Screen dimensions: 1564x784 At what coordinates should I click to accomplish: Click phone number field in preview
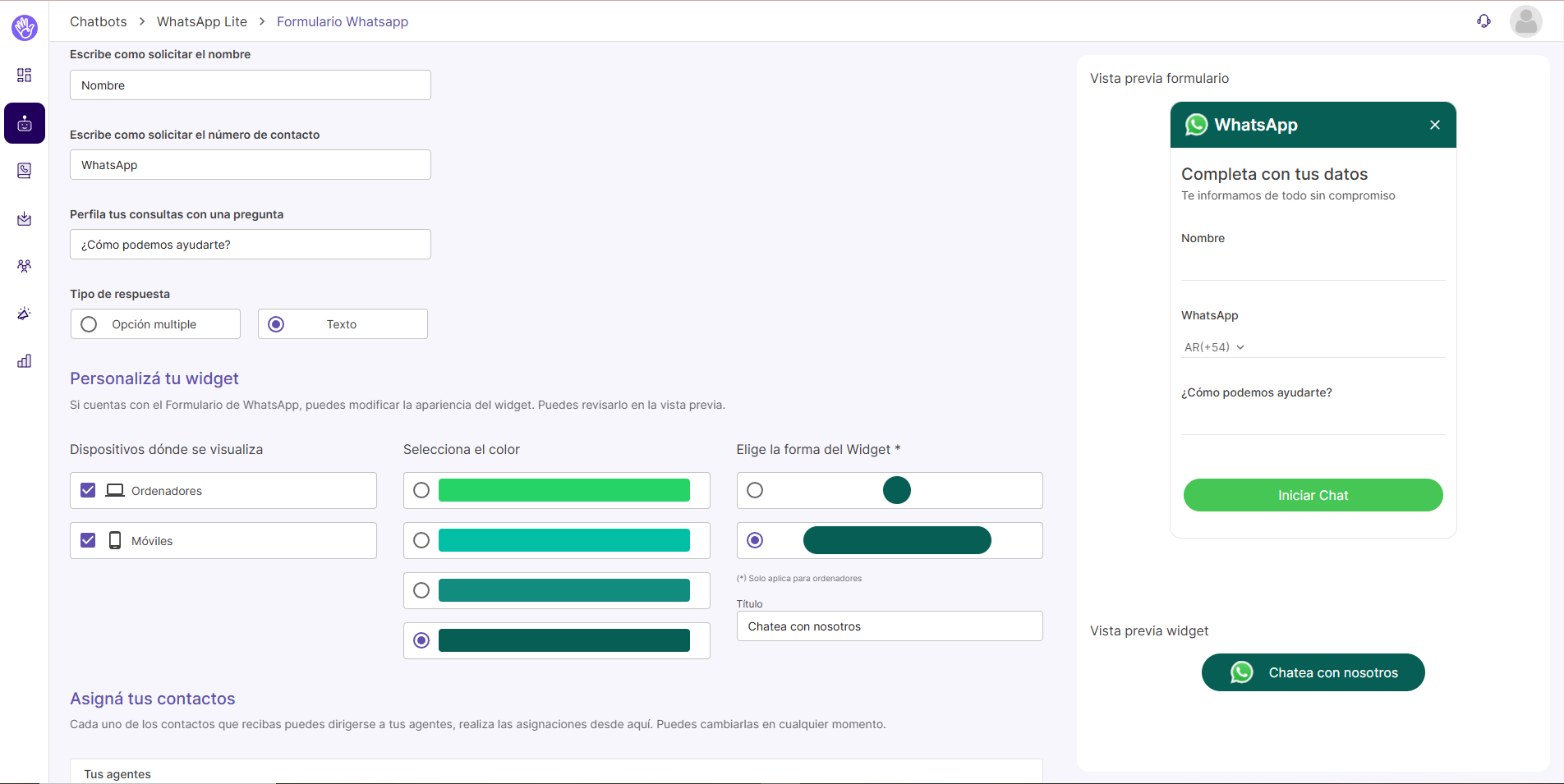(1347, 347)
